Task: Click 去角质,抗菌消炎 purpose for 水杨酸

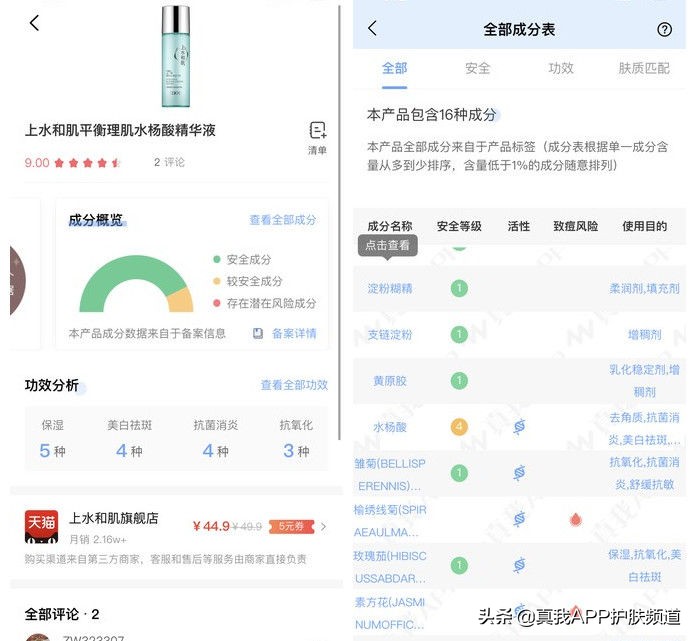Action: point(644,429)
